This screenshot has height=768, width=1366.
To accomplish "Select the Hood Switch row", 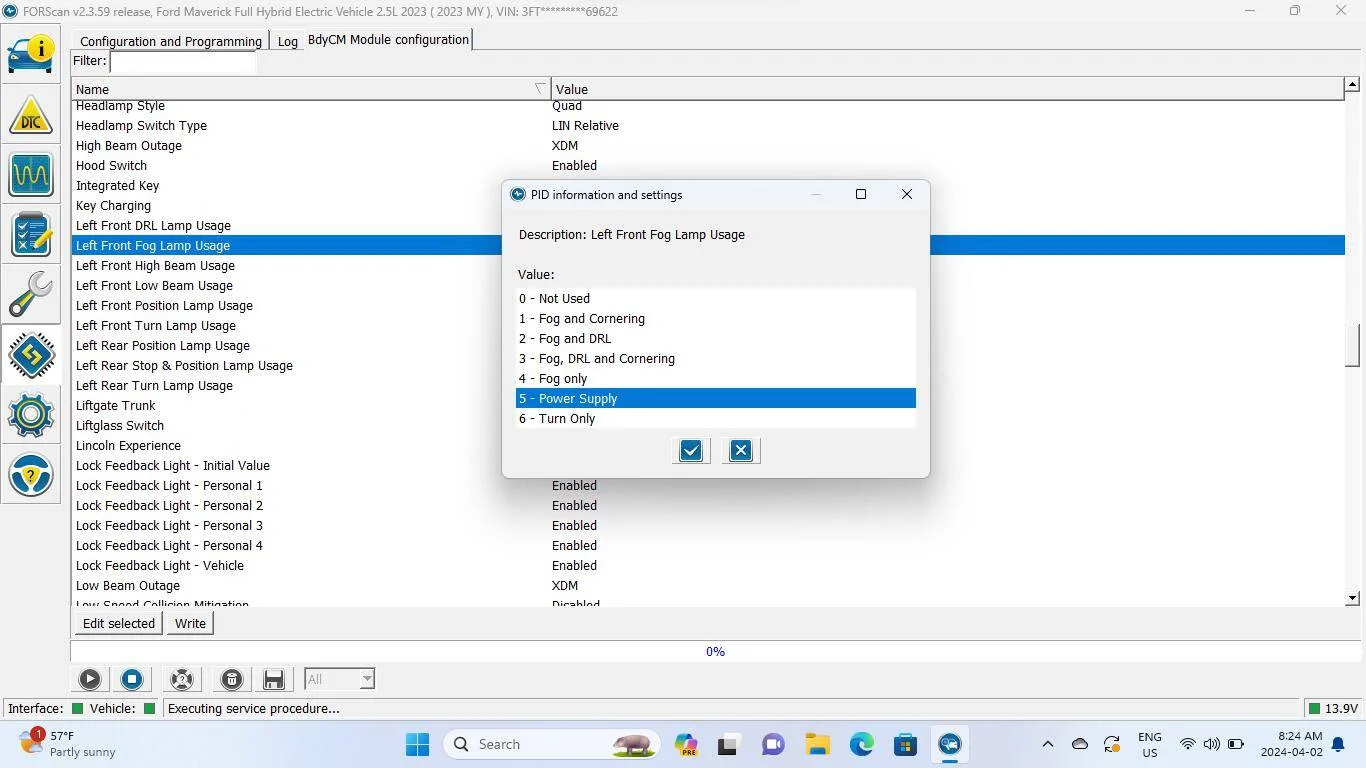I will tap(708, 165).
